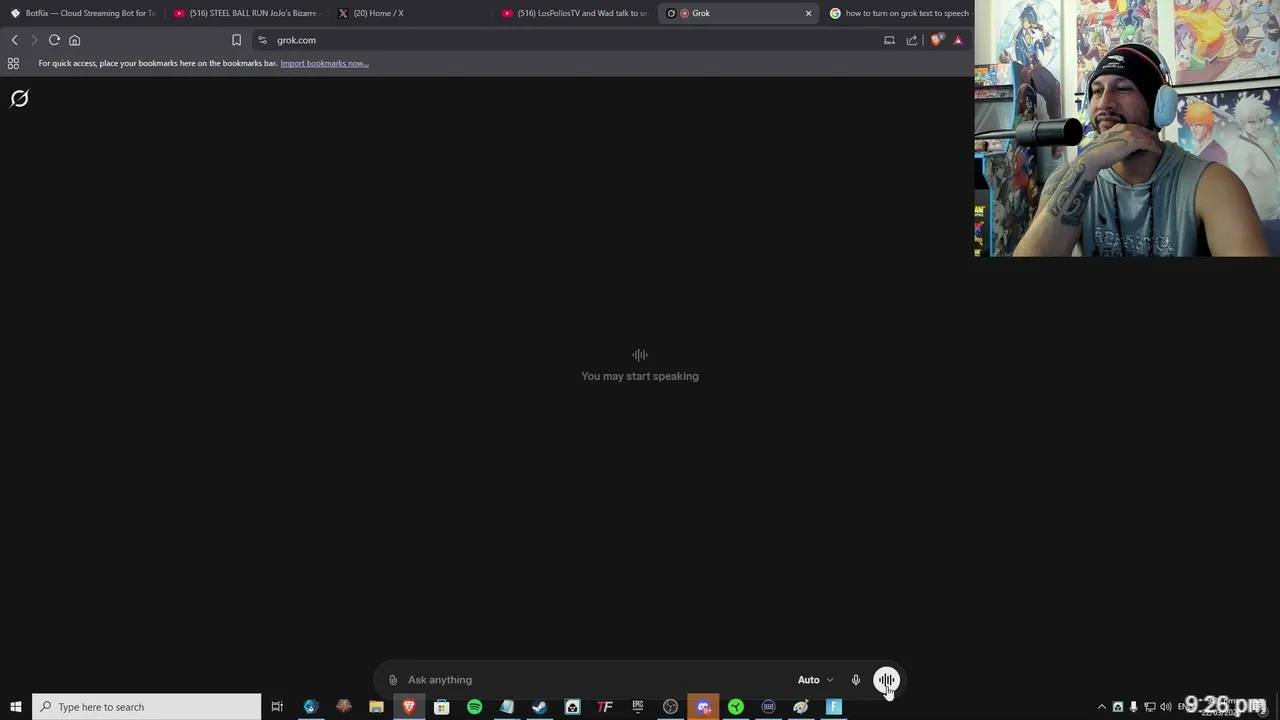
Task: Open the 'how to turn on grok' tab
Action: (899, 13)
